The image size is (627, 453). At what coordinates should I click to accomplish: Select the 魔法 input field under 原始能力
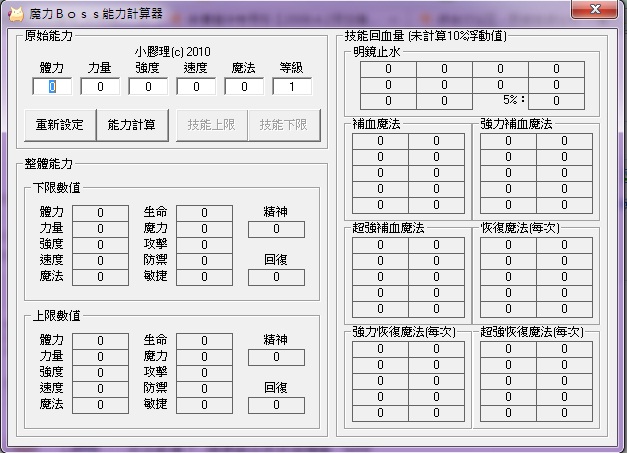click(x=244, y=87)
